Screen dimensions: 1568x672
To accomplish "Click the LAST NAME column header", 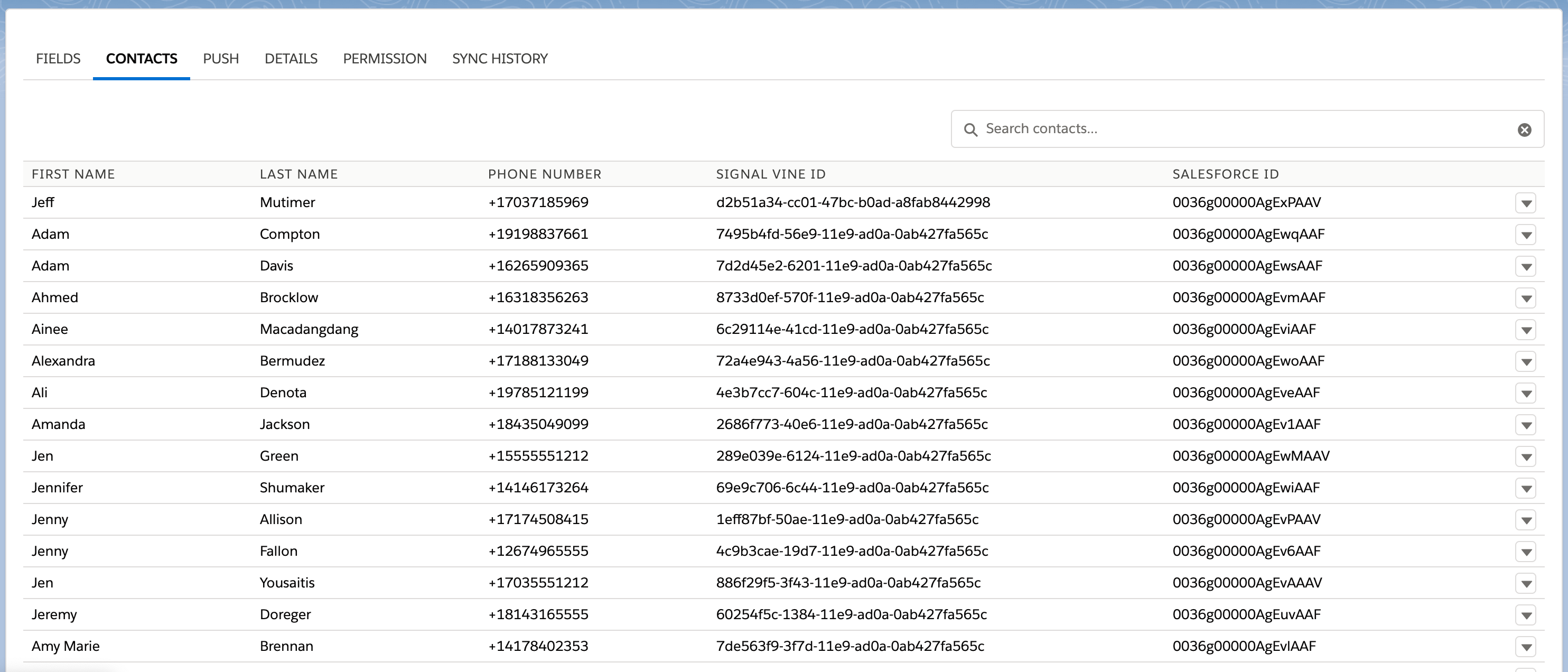I will (x=299, y=174).
